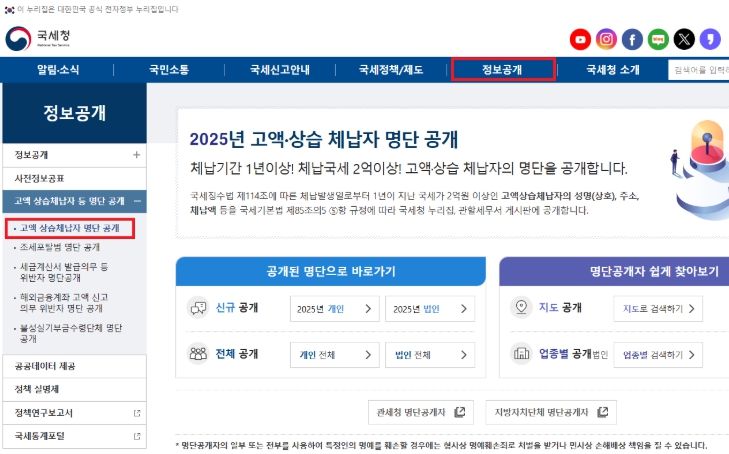Screen dimensions: 729x454
Task: Click the 개인 전체 full list button
Action: coord(334,354)
